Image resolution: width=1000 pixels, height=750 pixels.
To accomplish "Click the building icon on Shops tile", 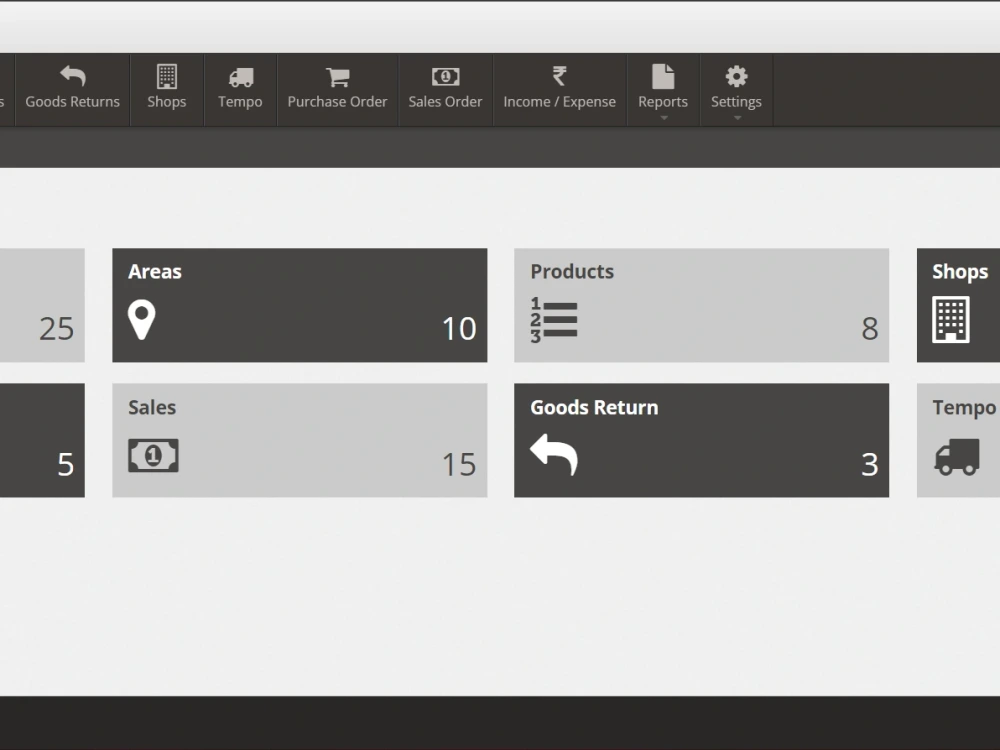I will (x=951, y=320).
